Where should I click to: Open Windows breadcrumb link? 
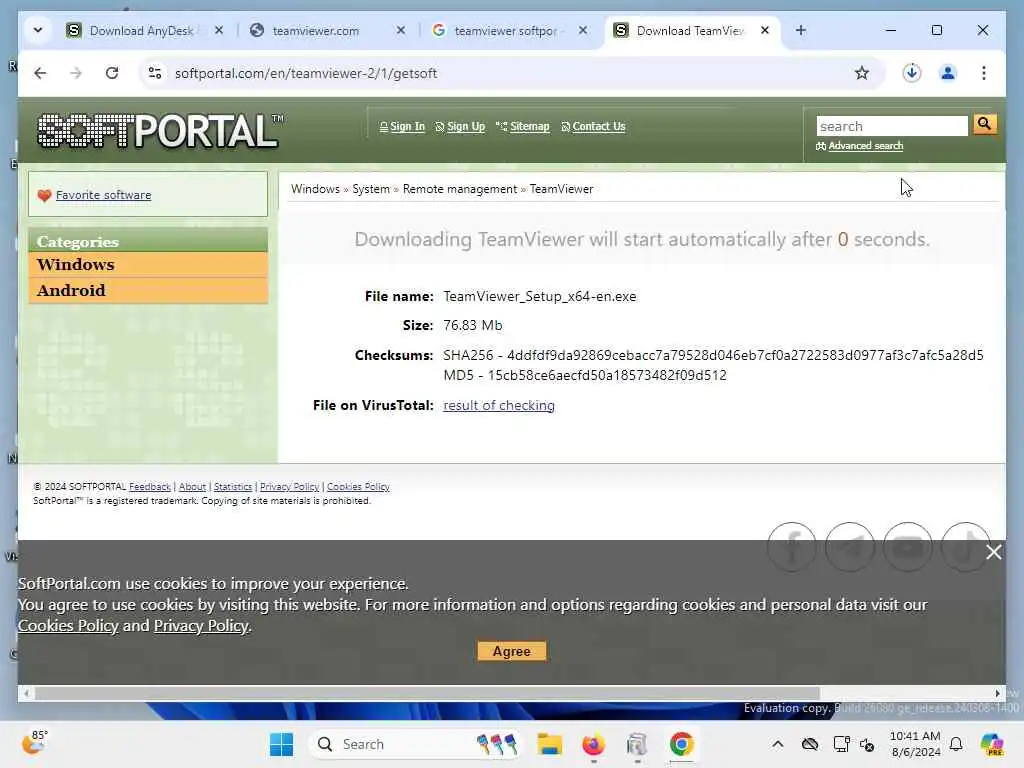click(315, 189)
